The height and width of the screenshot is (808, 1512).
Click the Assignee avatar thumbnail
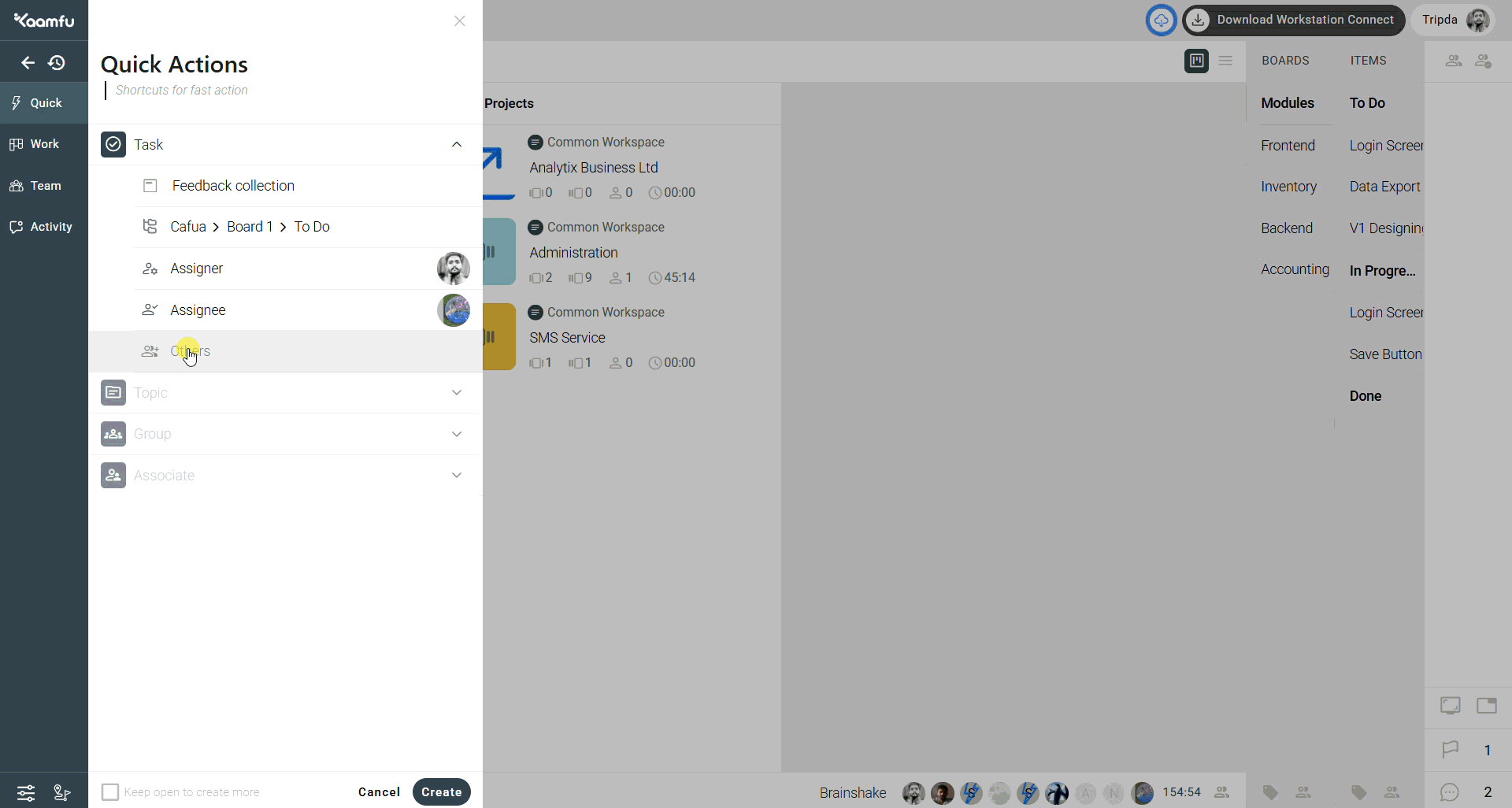tap(454, 310)
